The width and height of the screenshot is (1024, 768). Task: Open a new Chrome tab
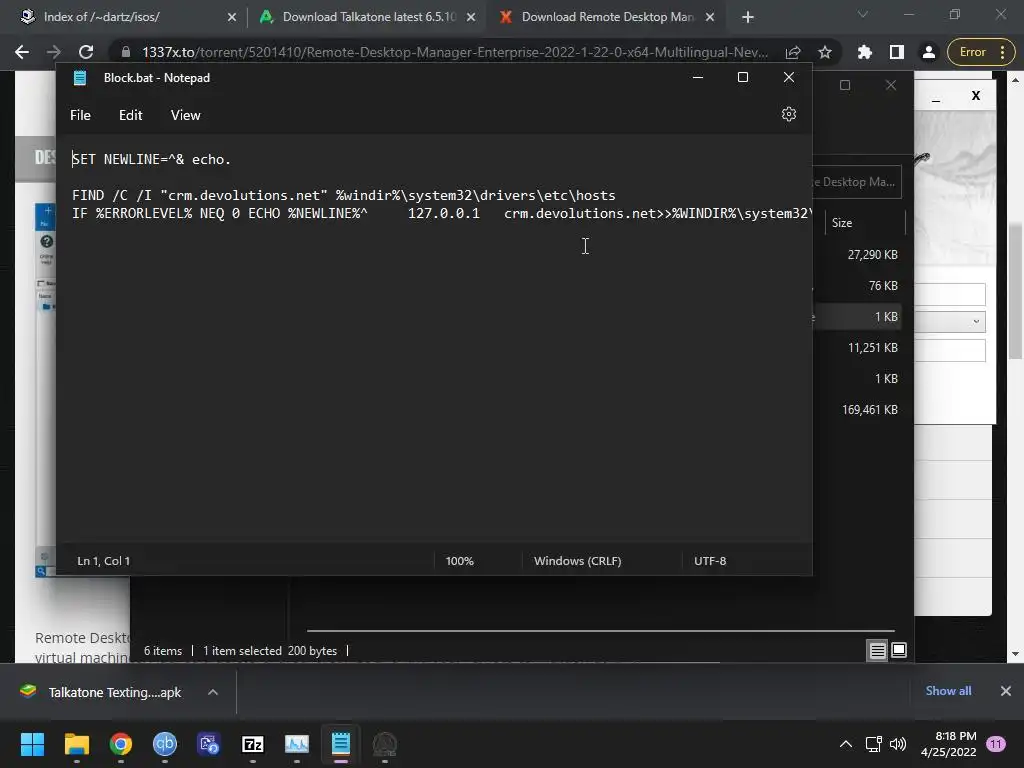748,18
